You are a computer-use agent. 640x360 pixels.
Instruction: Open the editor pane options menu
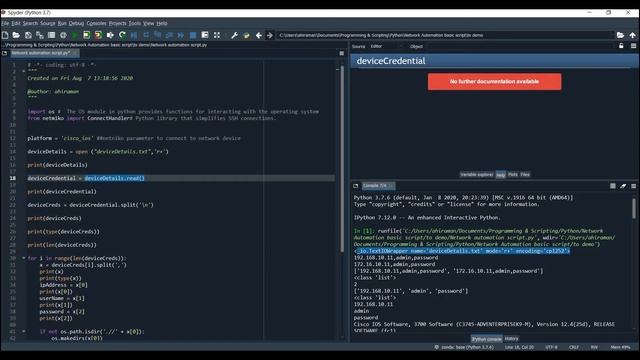click(x=342, y=53)
